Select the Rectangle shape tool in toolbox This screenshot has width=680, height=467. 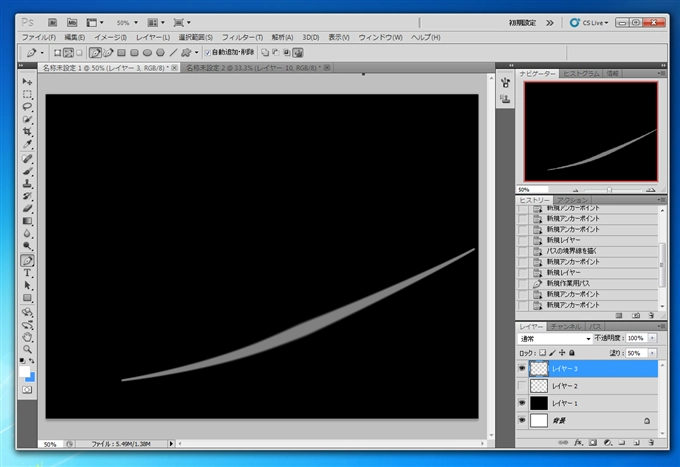(27, 298)
